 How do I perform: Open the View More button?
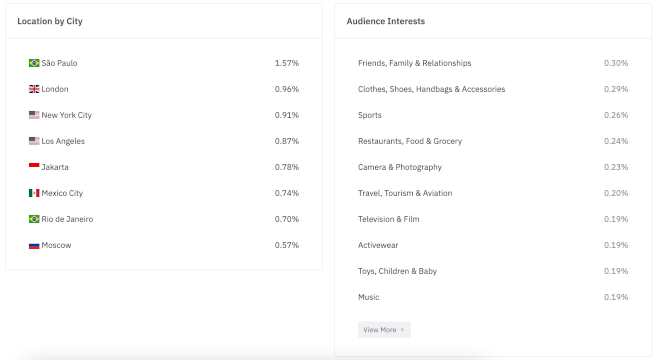(x=384, y=330)
